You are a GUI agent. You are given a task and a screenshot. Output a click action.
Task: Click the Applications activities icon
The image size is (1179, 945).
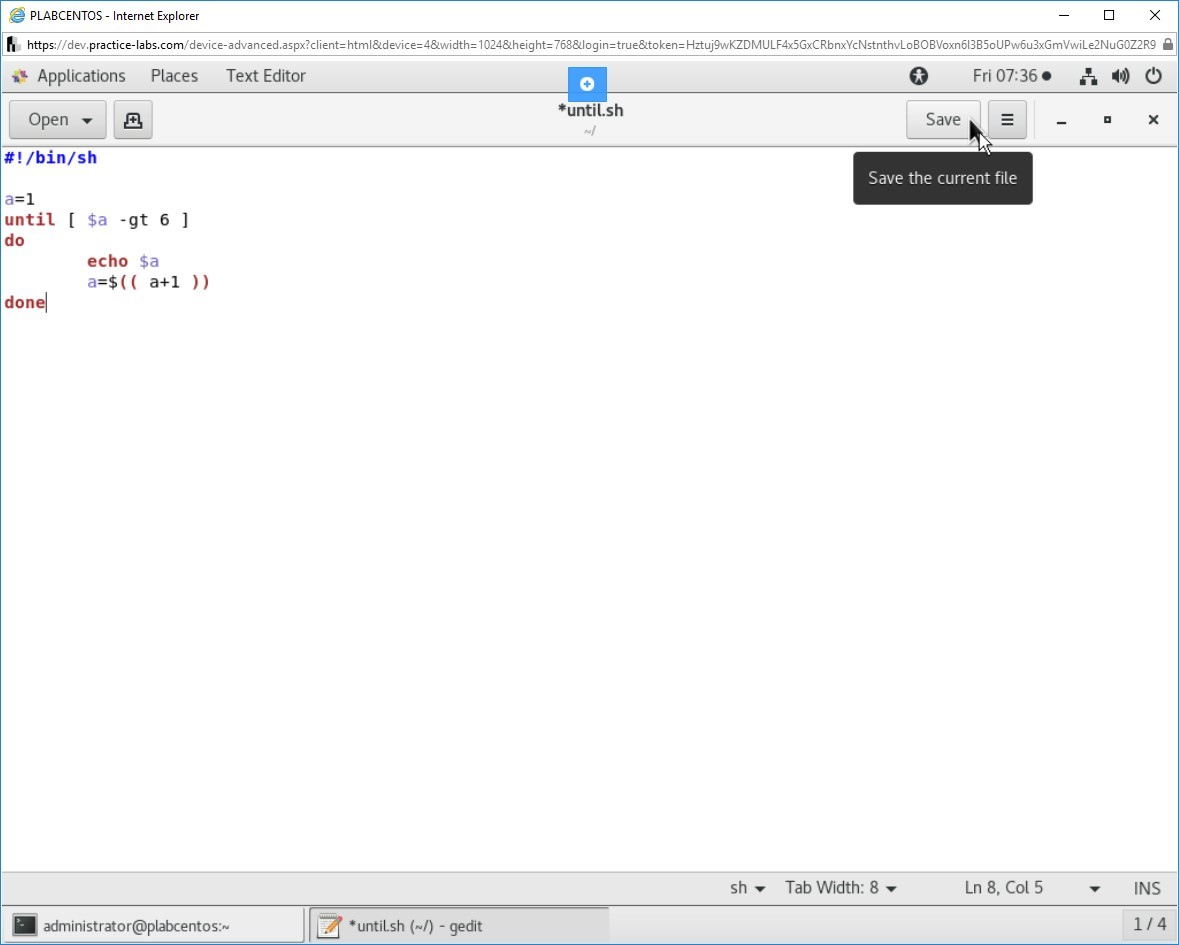click(x=20, y=76)
